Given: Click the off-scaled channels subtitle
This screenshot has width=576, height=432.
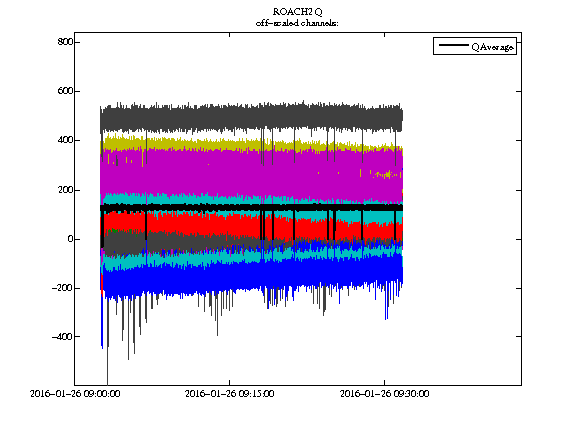Looking at the screenshot, I should (x=297, y=23).
